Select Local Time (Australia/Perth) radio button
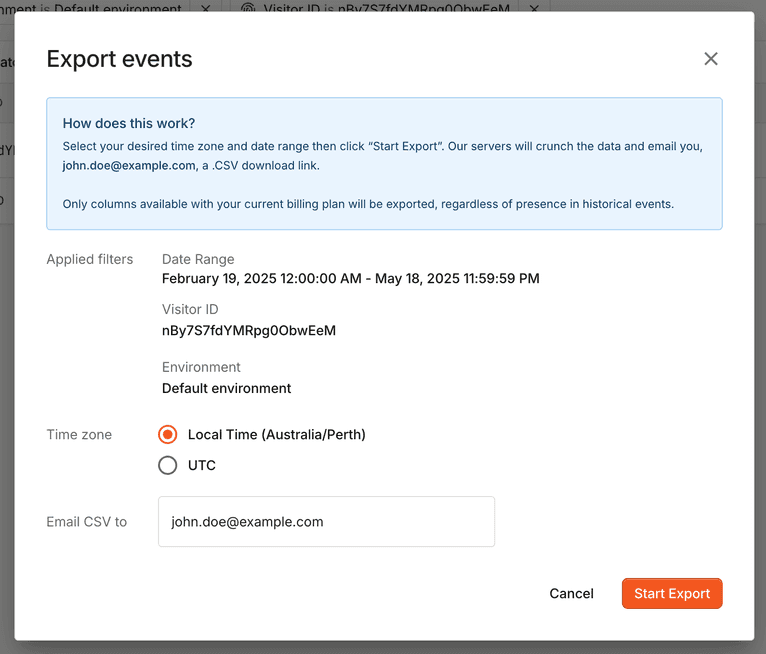 point(168,435)
